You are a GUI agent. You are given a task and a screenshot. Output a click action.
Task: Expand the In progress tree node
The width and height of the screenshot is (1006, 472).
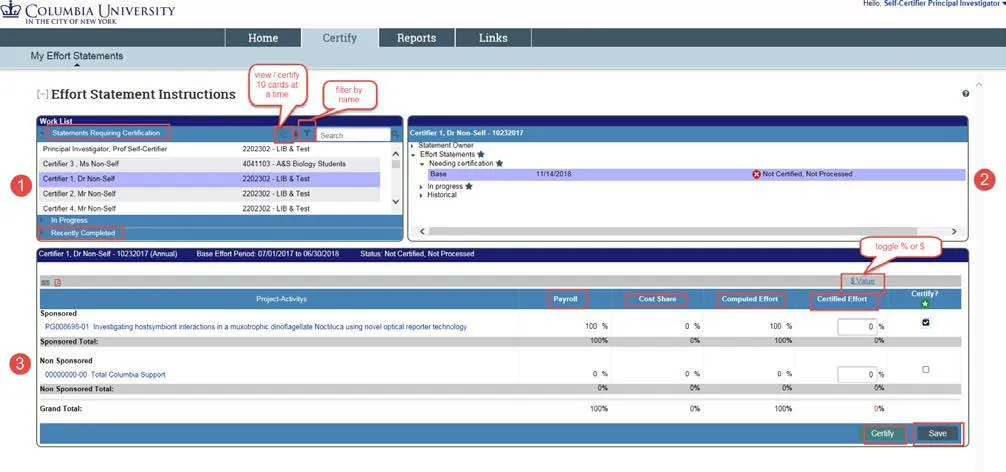coord(421,187)
